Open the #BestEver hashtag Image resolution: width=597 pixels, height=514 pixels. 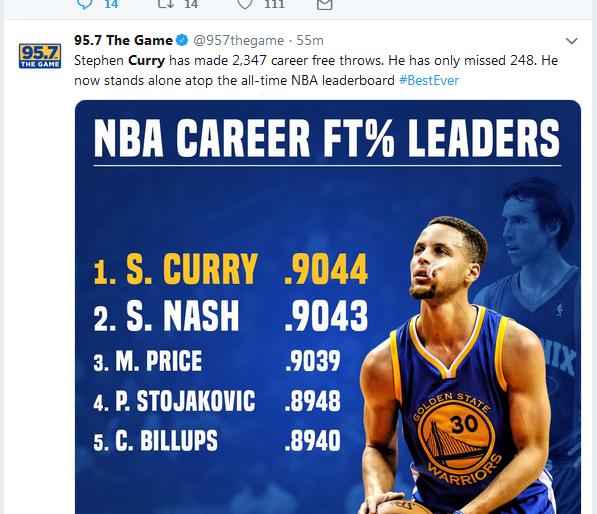pyautogui.click(x=429, y=80)
